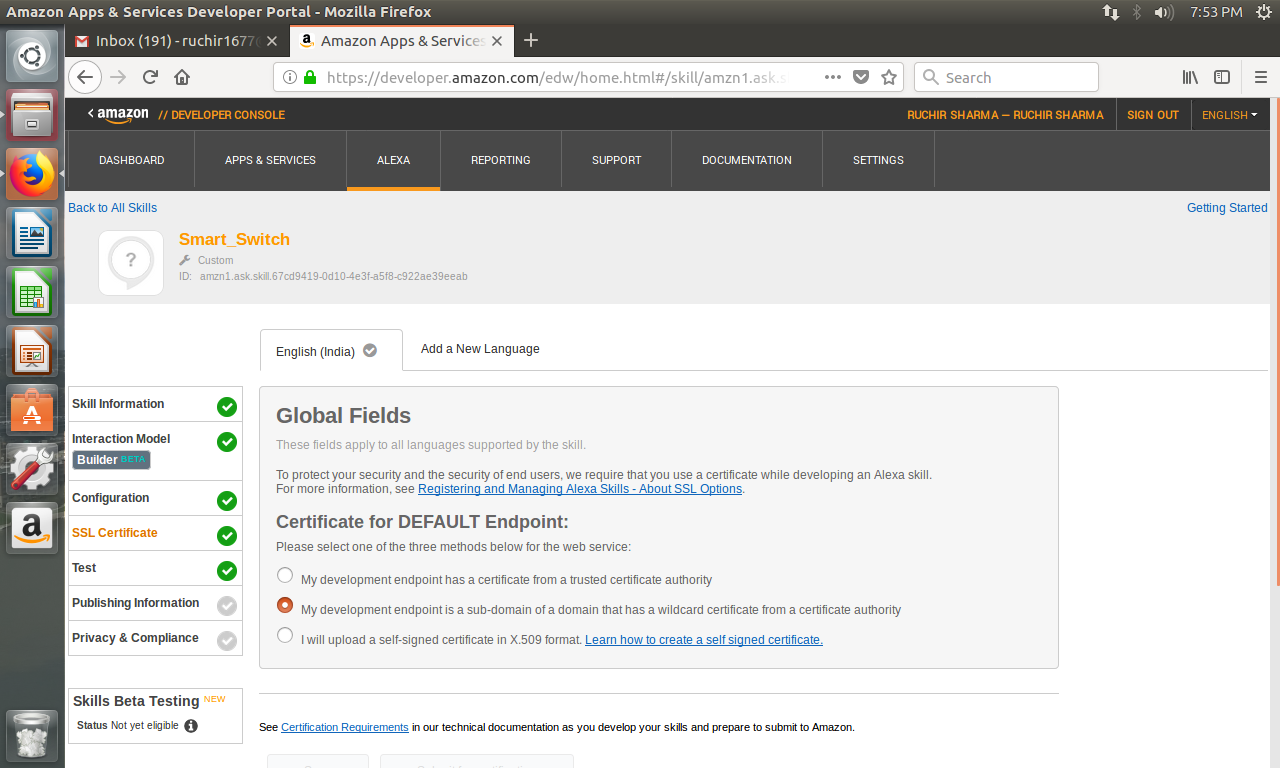Close the Amazon Apps & Services tab
Viewport: 1280px width, 768px height.
click(497, 41)
